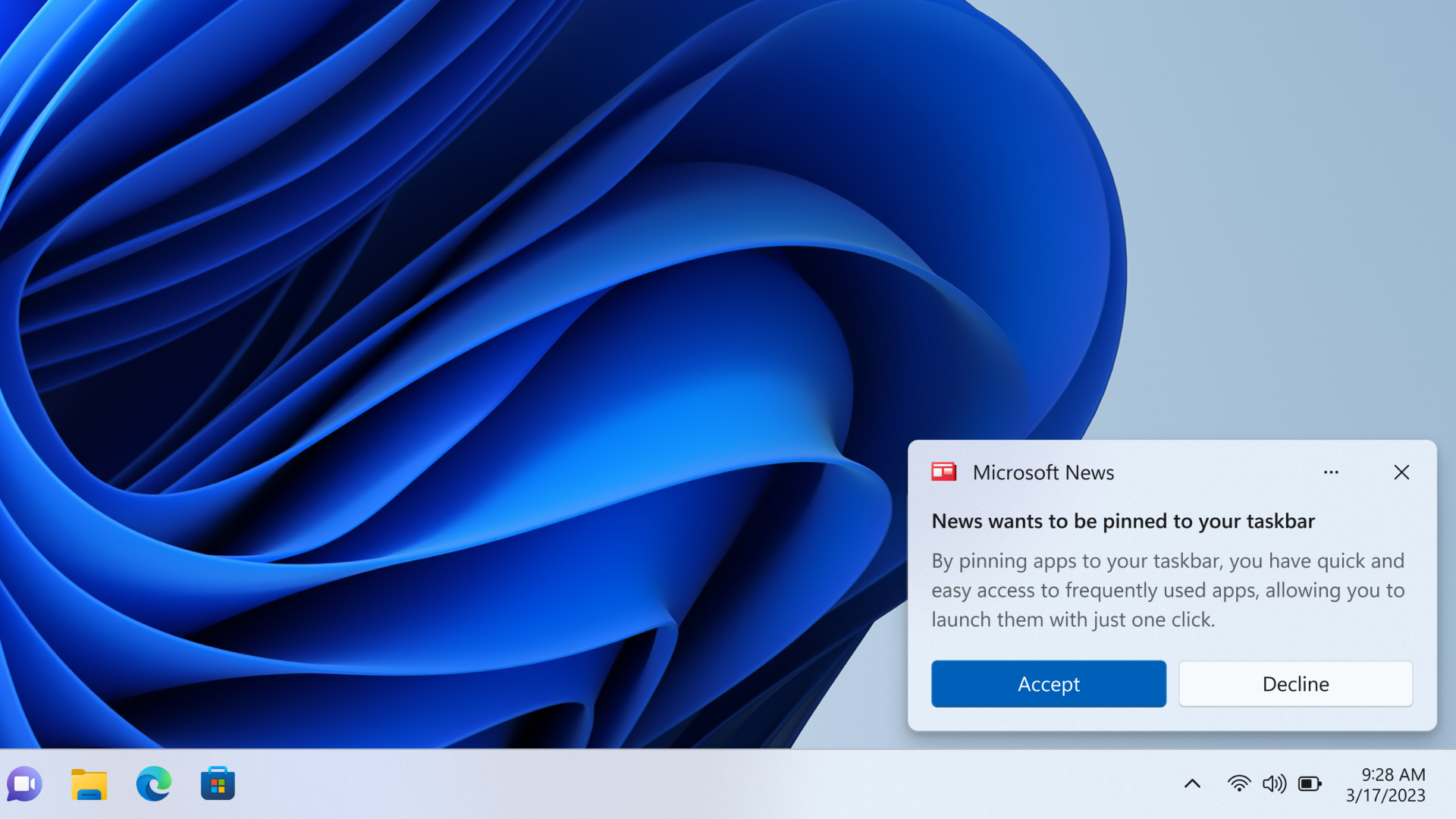The image size is (1456, 819).
Task: Click the Accept button to pin News
Action: pyautogui.click(x=1049, y=683)
